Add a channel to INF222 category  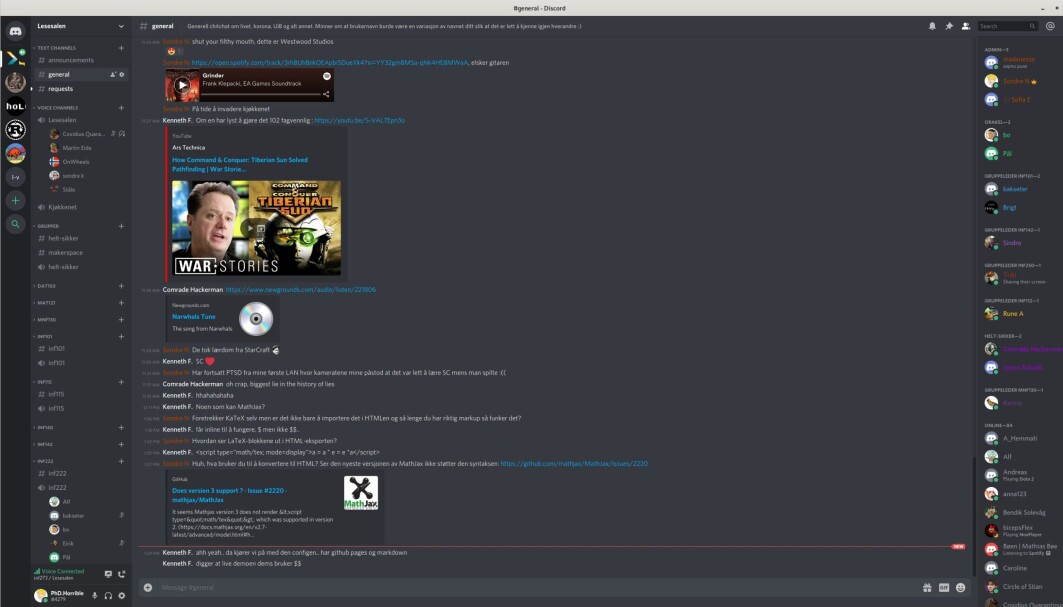click(x=121, y=461)
